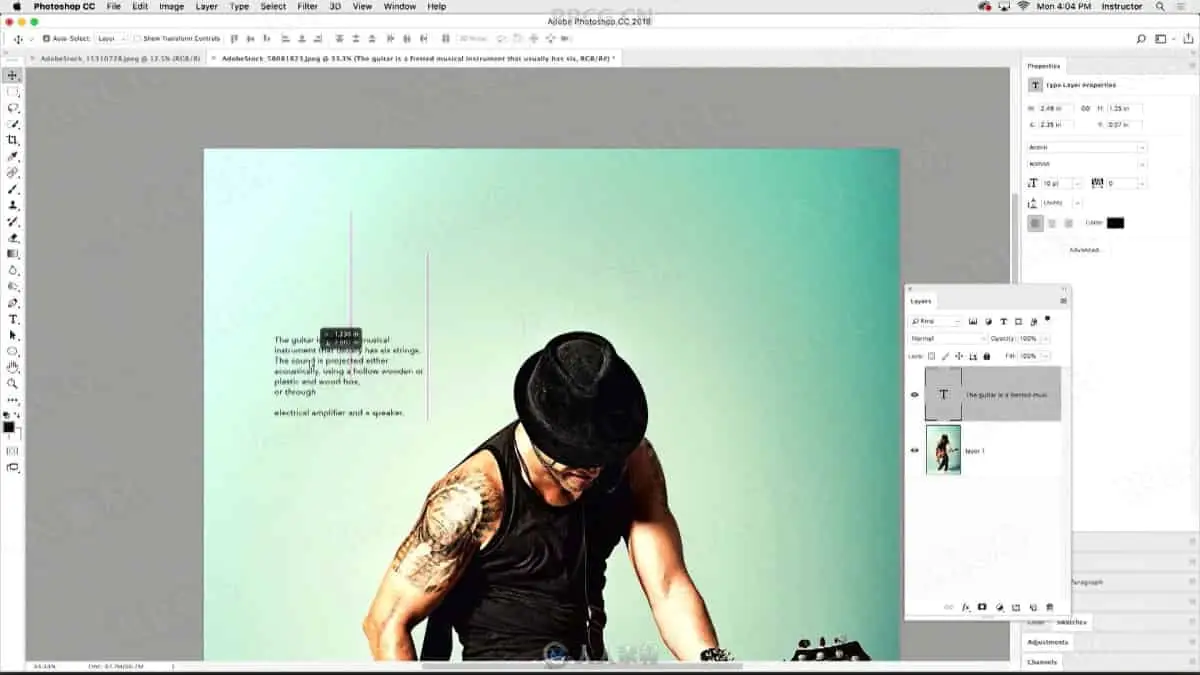The height and width of the screenshot is (675, 1200).
Task: Hide layer 1 via eye icon
Action: 914,450
